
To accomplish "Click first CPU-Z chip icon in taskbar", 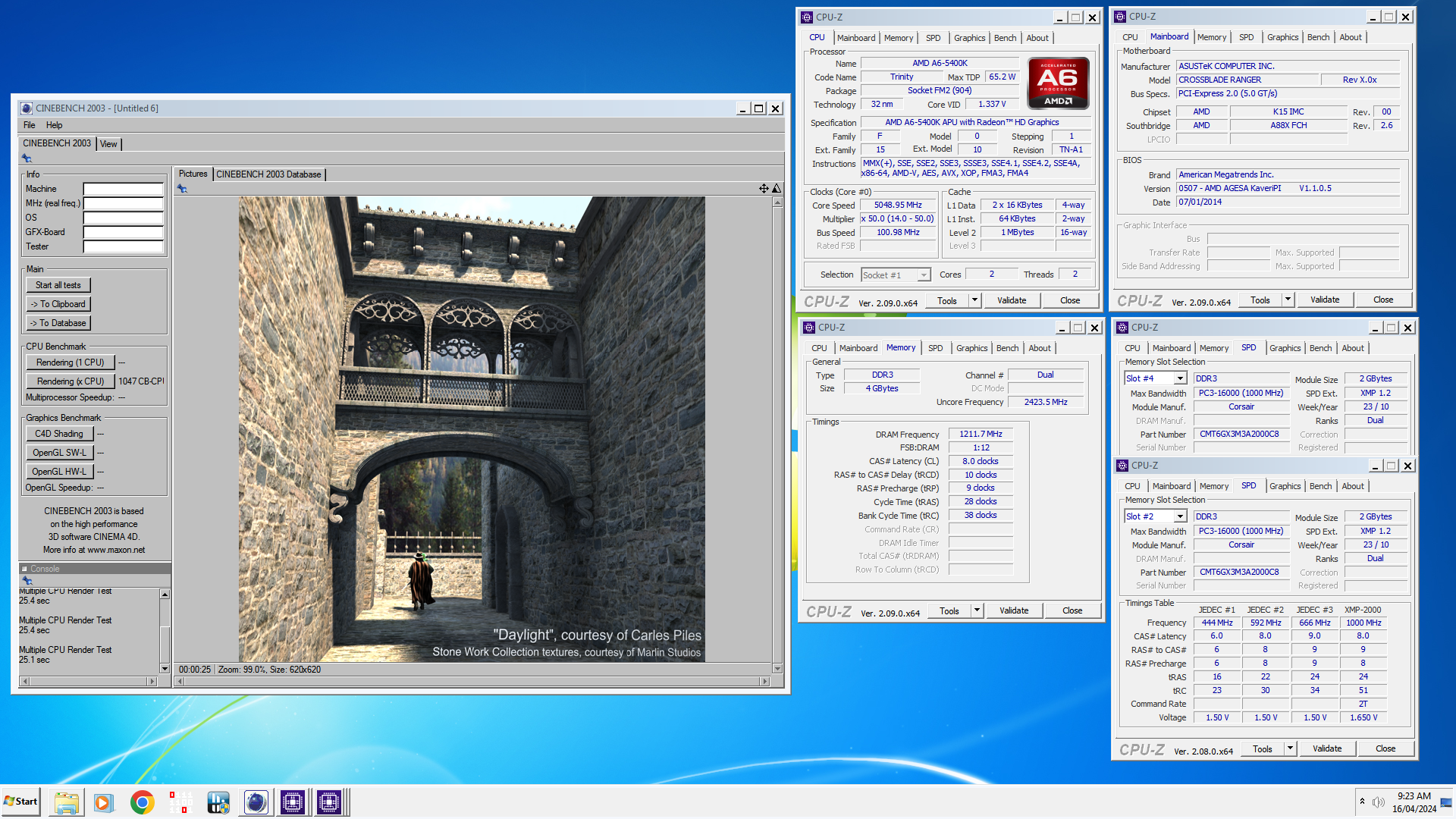I will (292, 802).
